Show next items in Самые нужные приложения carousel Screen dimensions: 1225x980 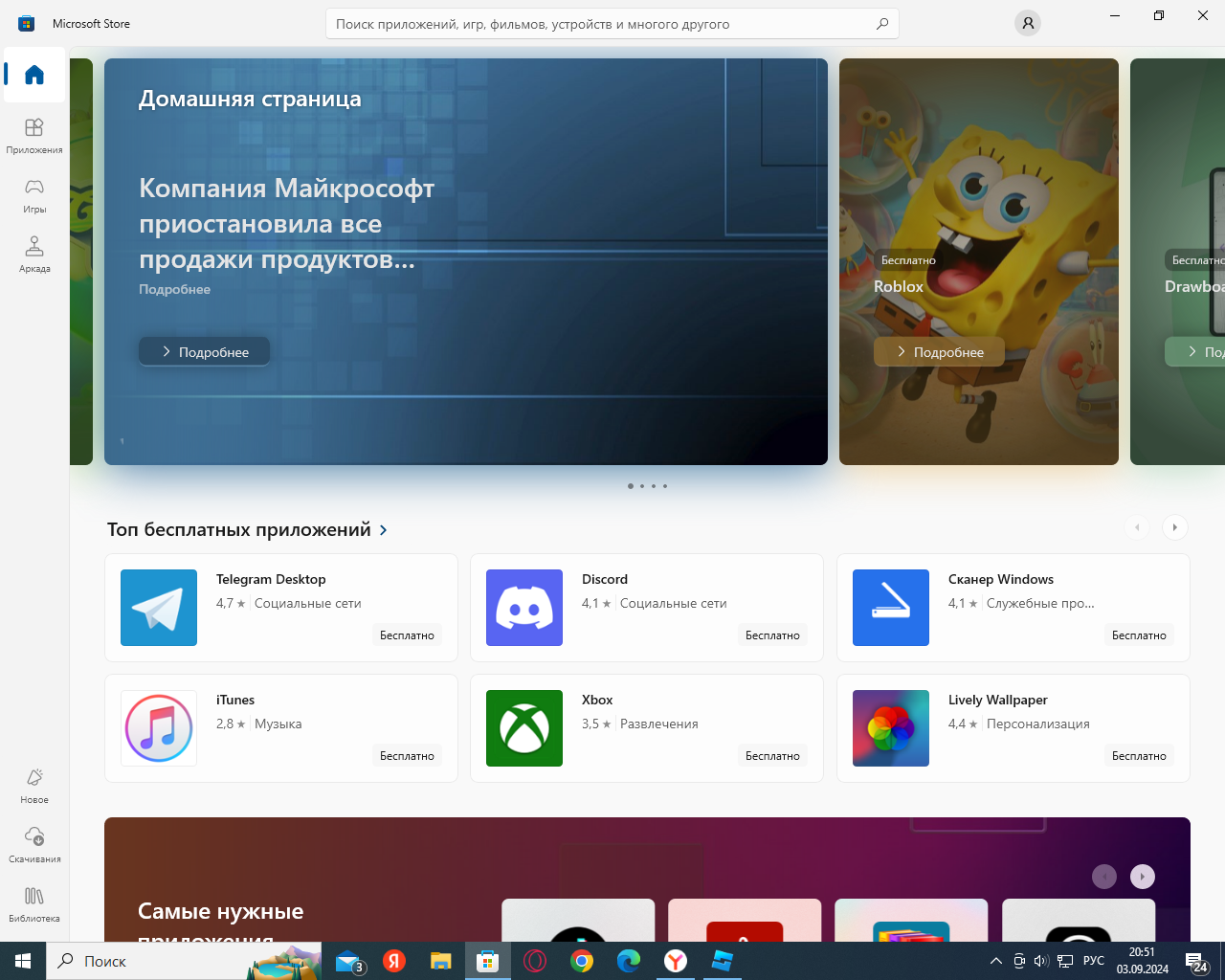click(x=1143, y=877)
